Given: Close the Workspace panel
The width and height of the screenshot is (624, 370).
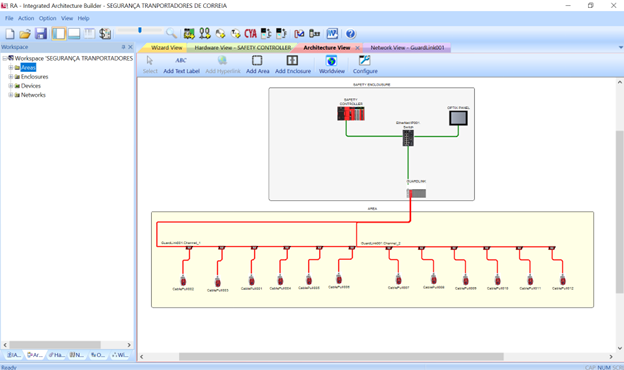Looking at the screenshot, I should [x=130, y=47].
